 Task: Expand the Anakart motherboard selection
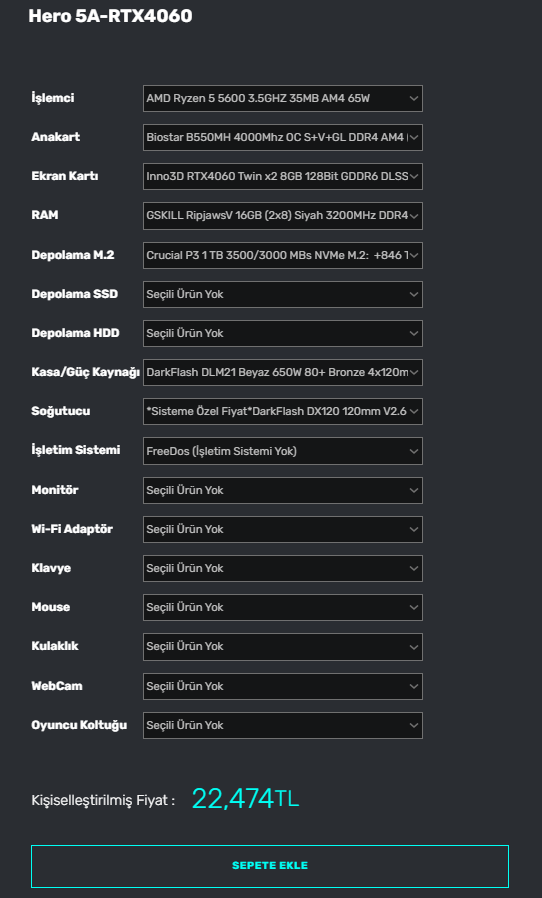tap(282, 137)
